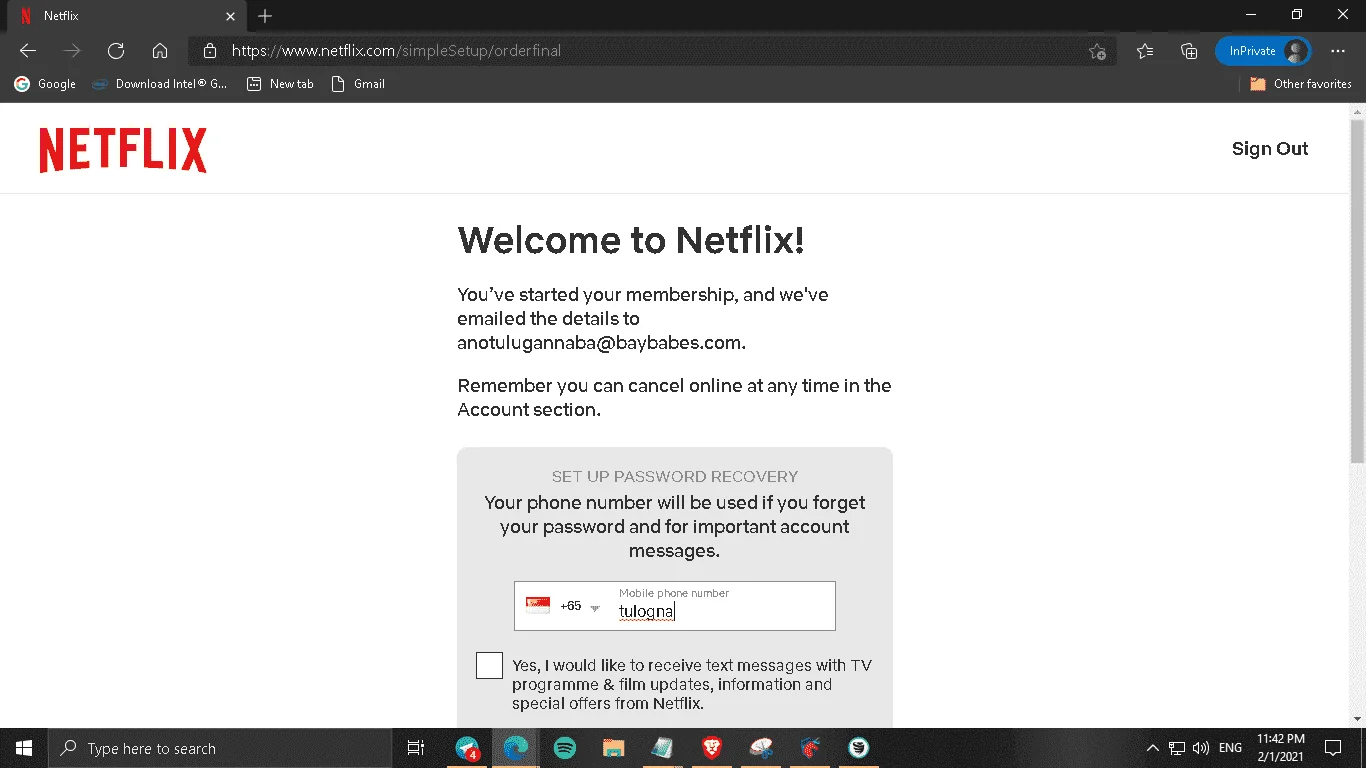
Task: Open Brave browser from taskbar
Action: coord(711,748)
